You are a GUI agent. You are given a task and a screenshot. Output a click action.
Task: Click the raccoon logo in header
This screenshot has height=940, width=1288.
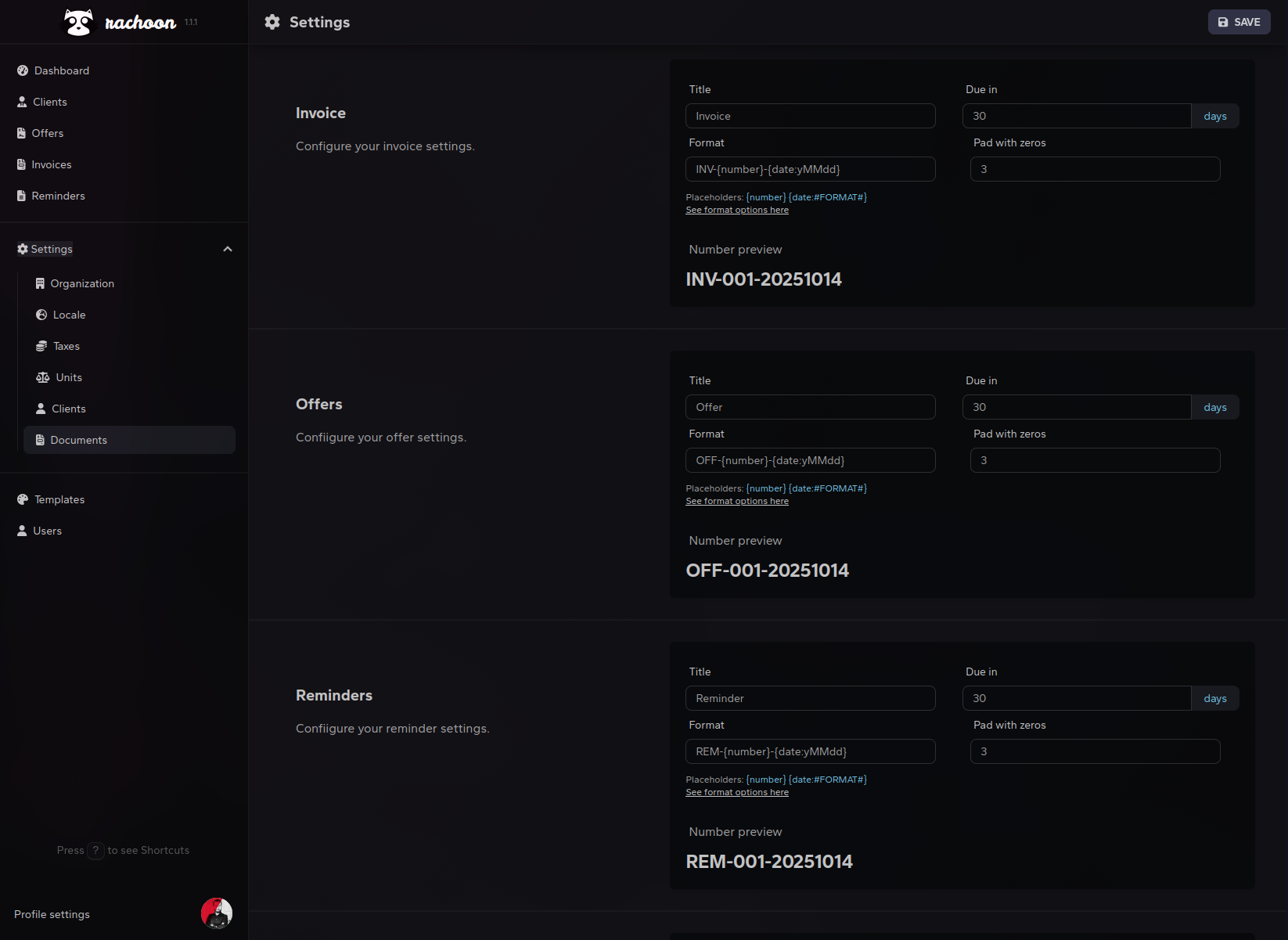click(x=78, y=23)
